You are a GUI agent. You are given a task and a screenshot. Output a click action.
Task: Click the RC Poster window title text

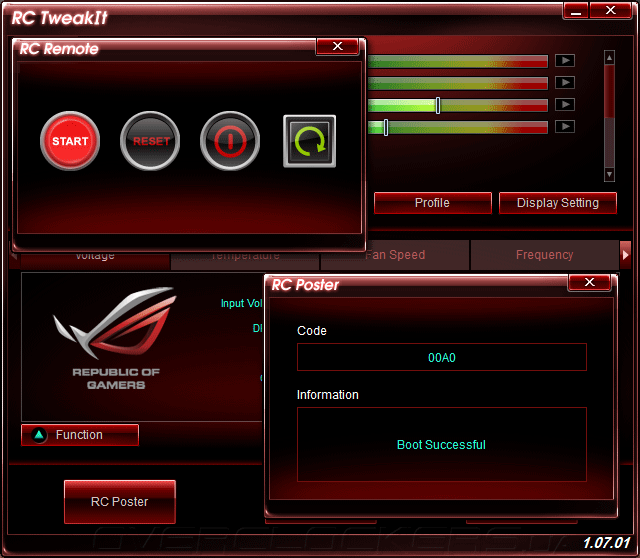[x=305, y=285]
